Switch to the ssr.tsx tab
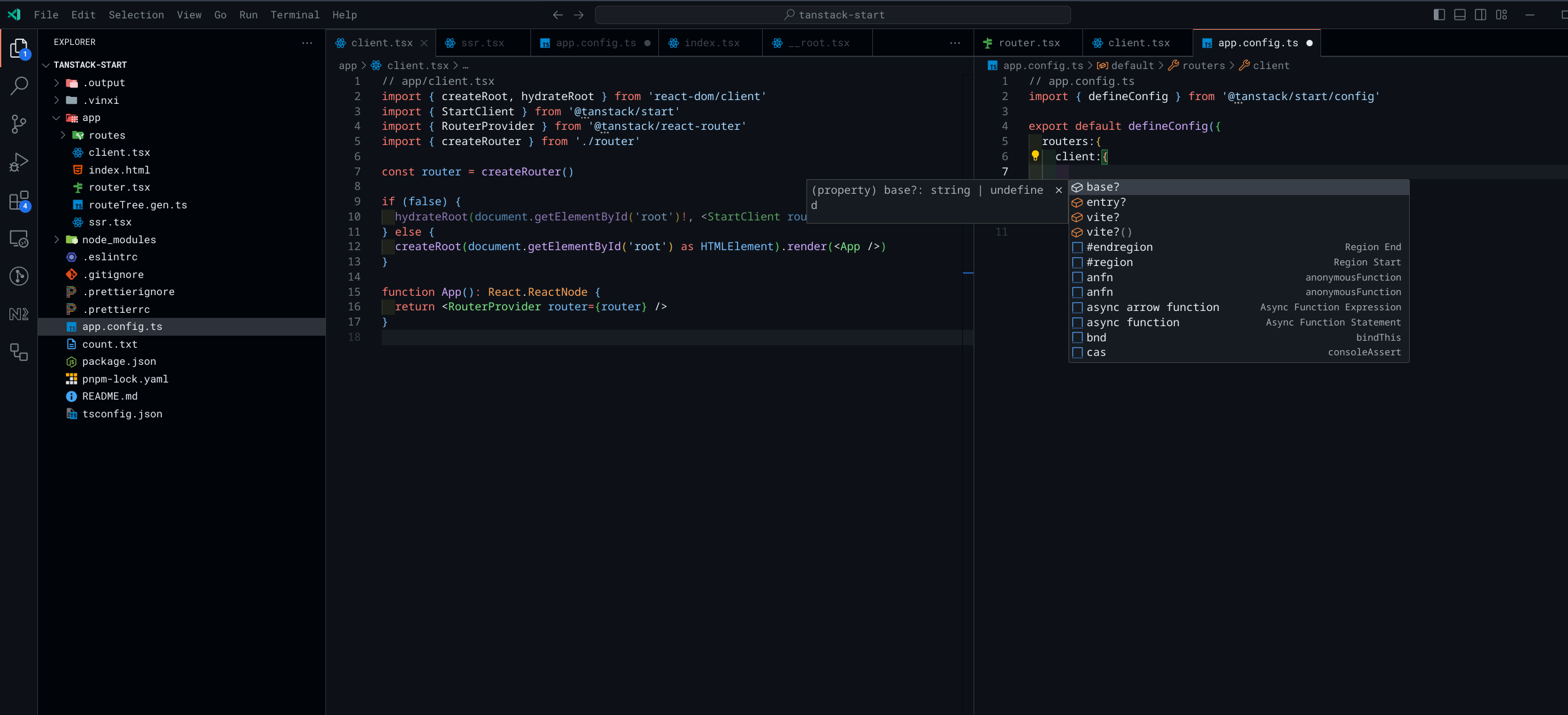 pyautogui.click(x=483, y=43)
